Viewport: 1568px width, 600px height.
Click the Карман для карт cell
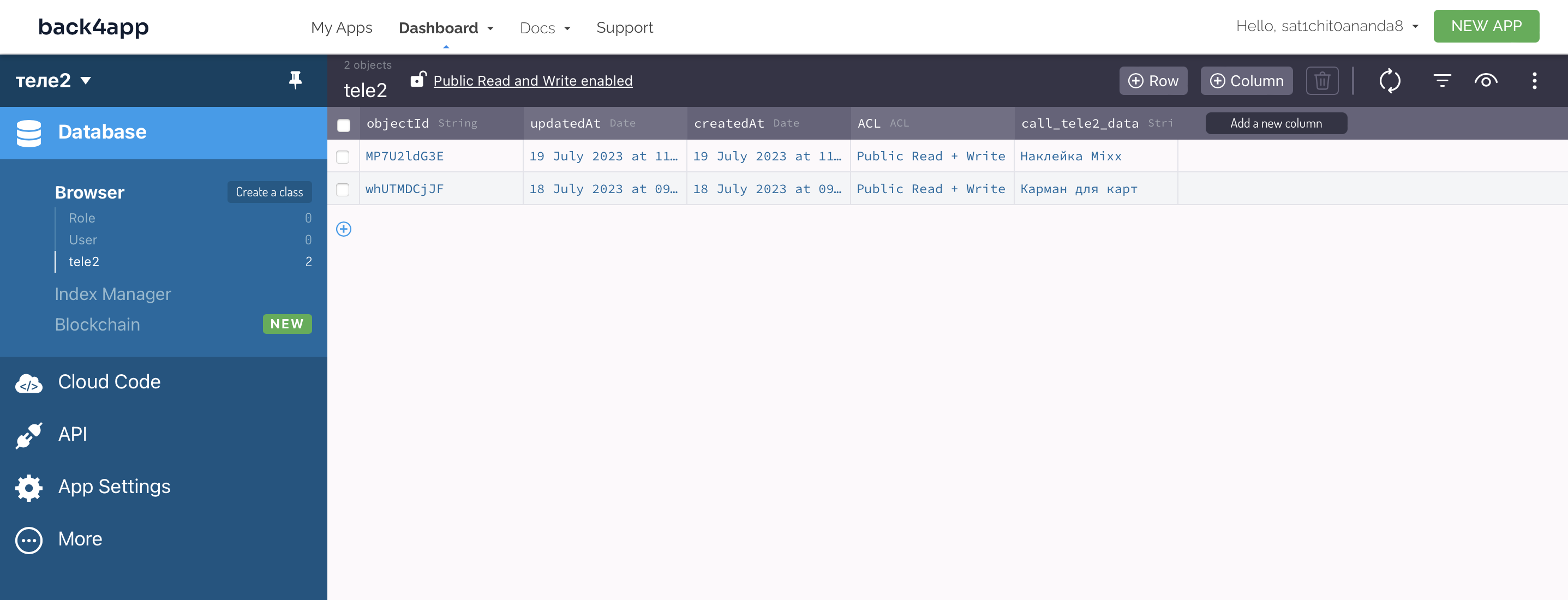(x=1096, y=189)
